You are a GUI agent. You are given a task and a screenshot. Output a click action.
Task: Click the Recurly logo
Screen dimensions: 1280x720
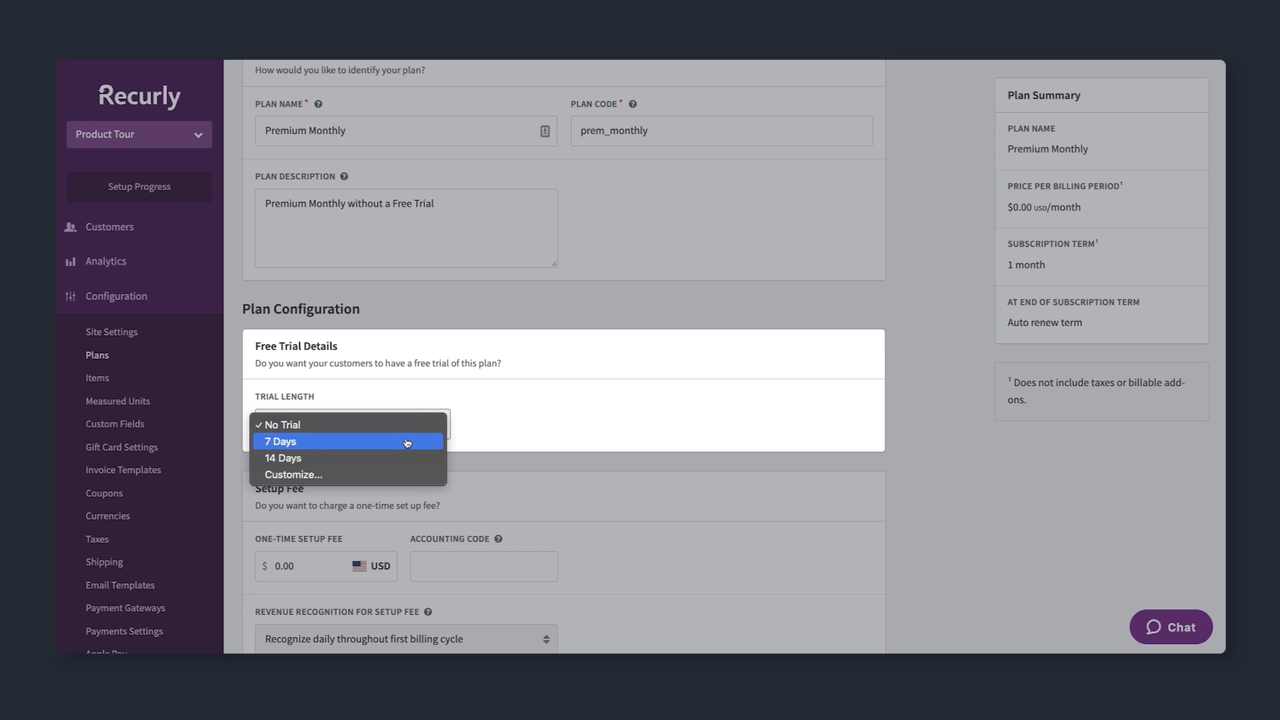click(x=138, y=95)
